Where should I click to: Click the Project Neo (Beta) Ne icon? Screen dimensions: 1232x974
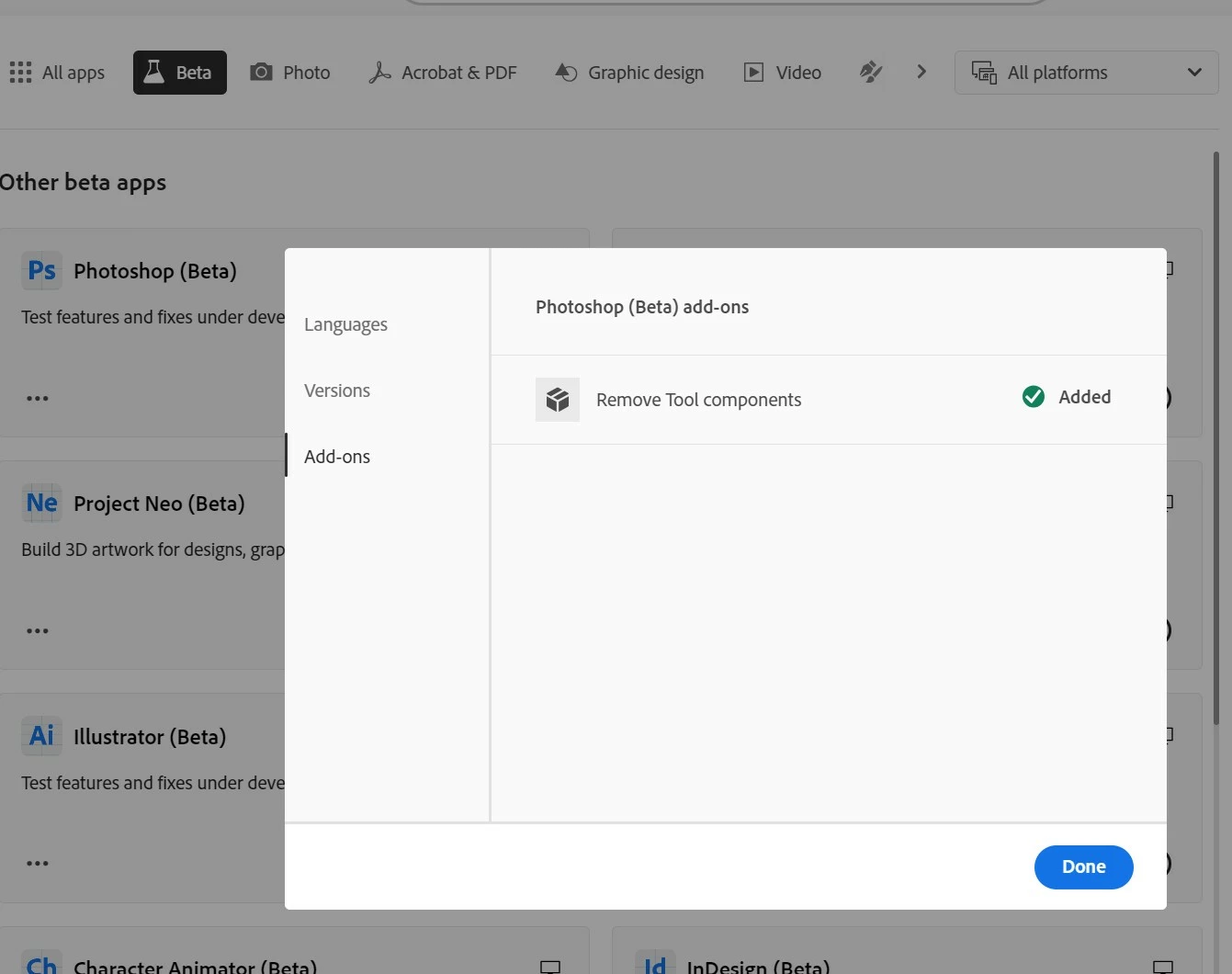[x=42, y=504]
